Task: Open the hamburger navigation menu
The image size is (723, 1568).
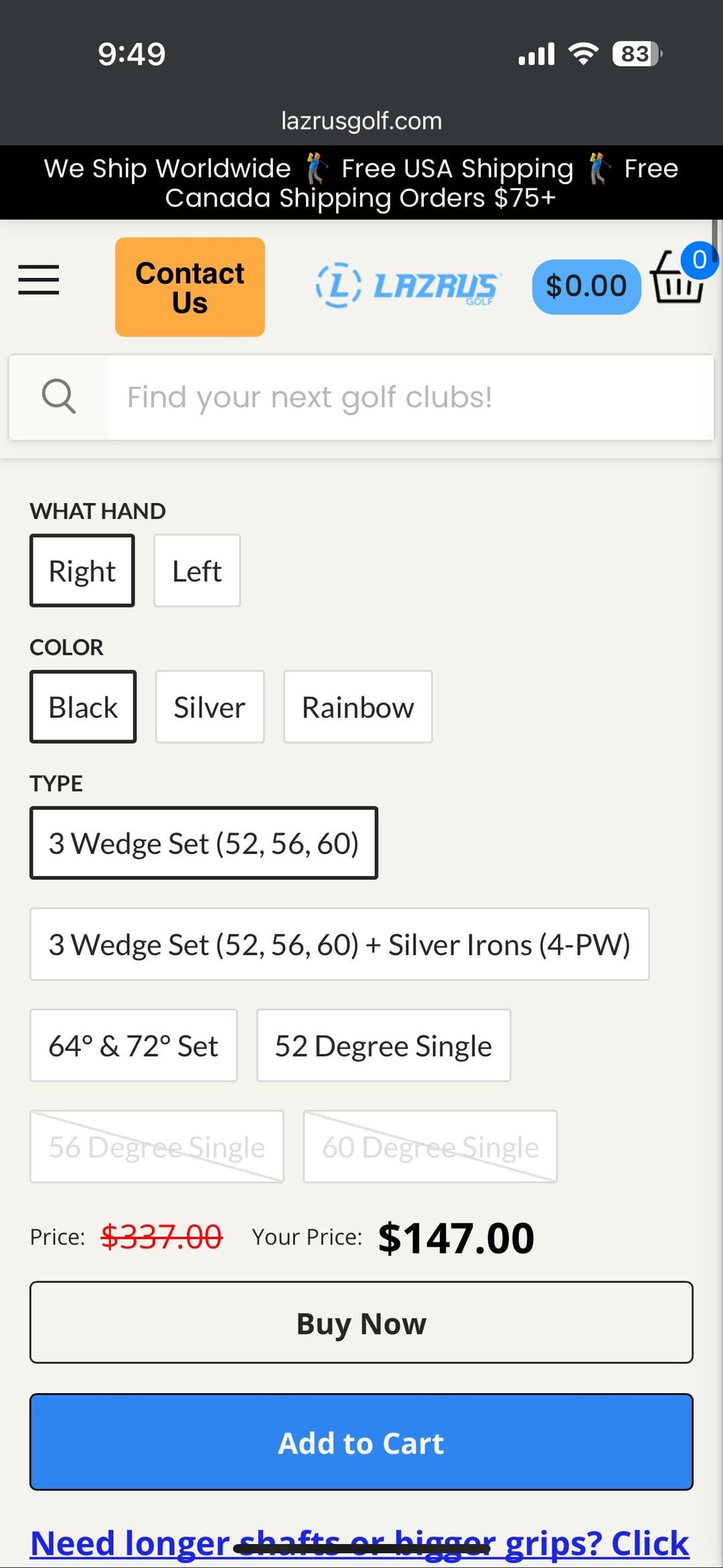Action: coord(39,280)
